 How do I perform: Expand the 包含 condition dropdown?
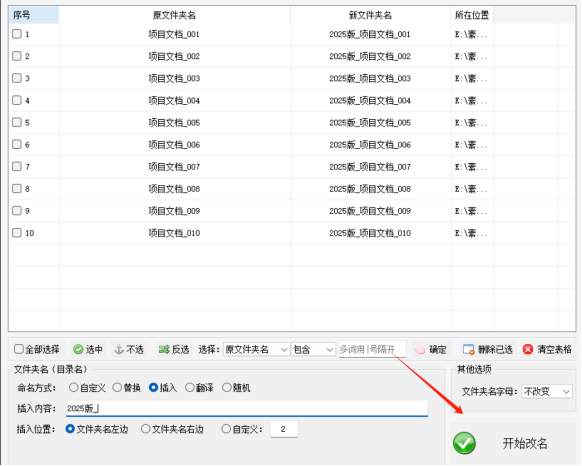(x=313, y=349)
